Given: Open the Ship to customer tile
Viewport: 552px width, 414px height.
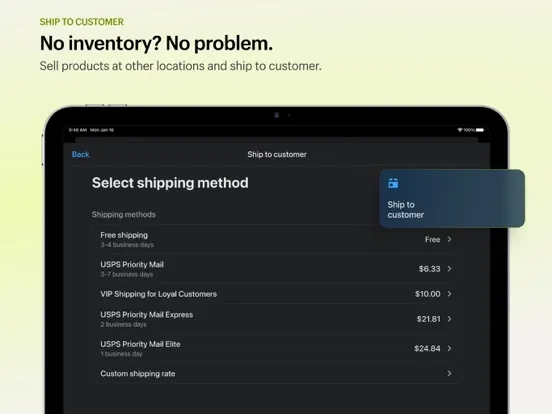Looking at the screenshot, I should click(452, 199).
